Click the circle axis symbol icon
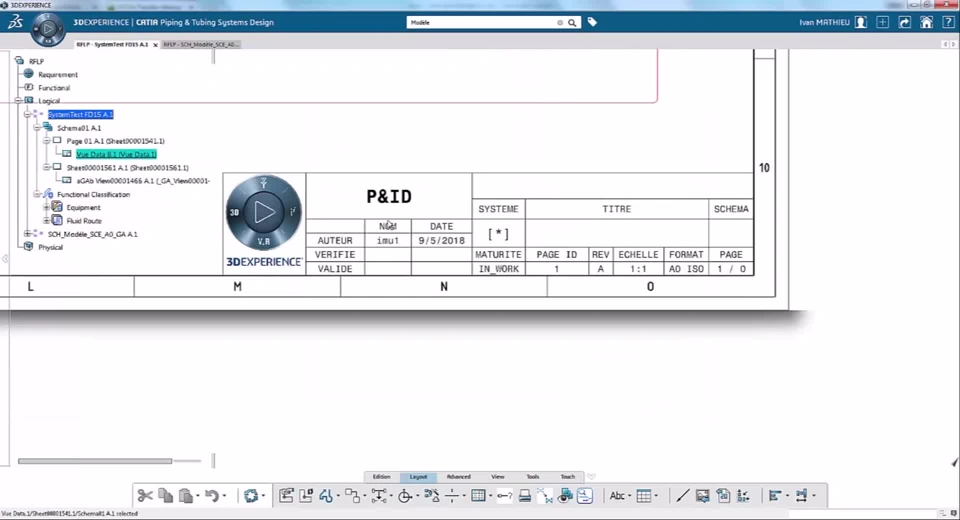 405,496
